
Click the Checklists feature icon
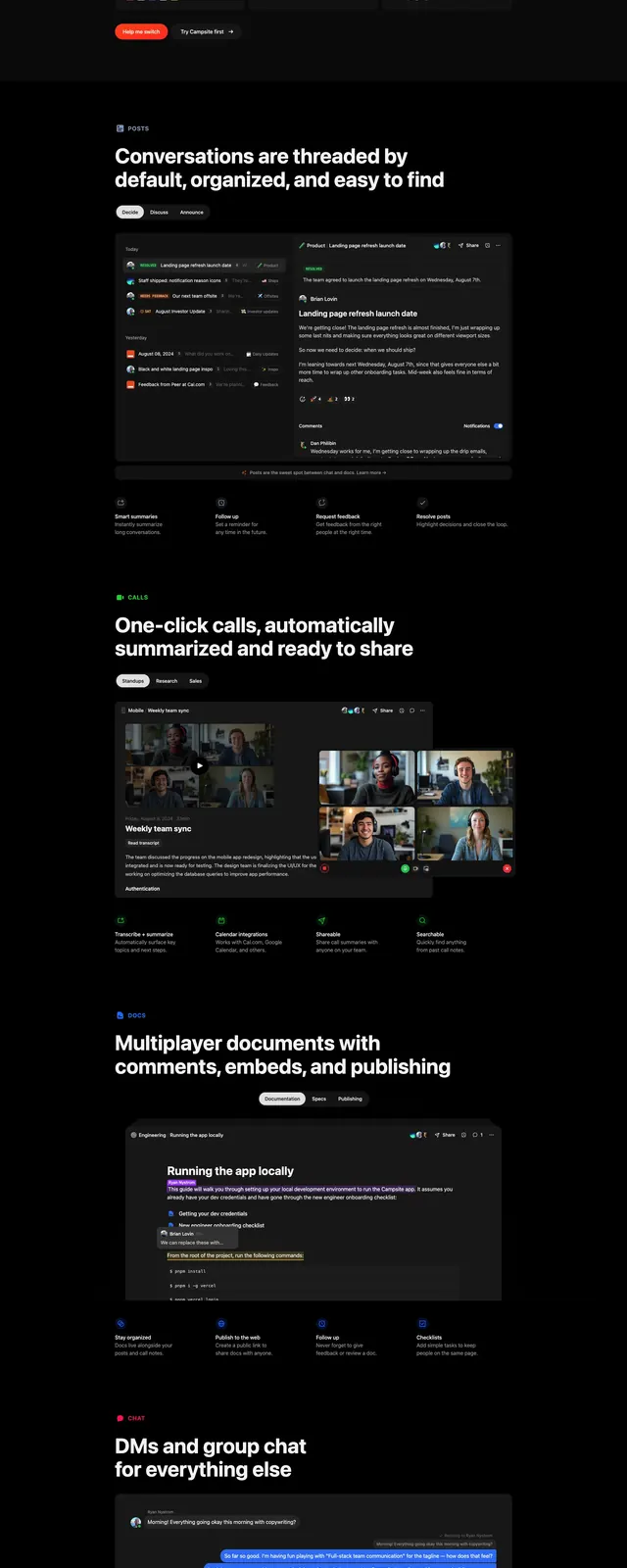[x=422, y=1323]
